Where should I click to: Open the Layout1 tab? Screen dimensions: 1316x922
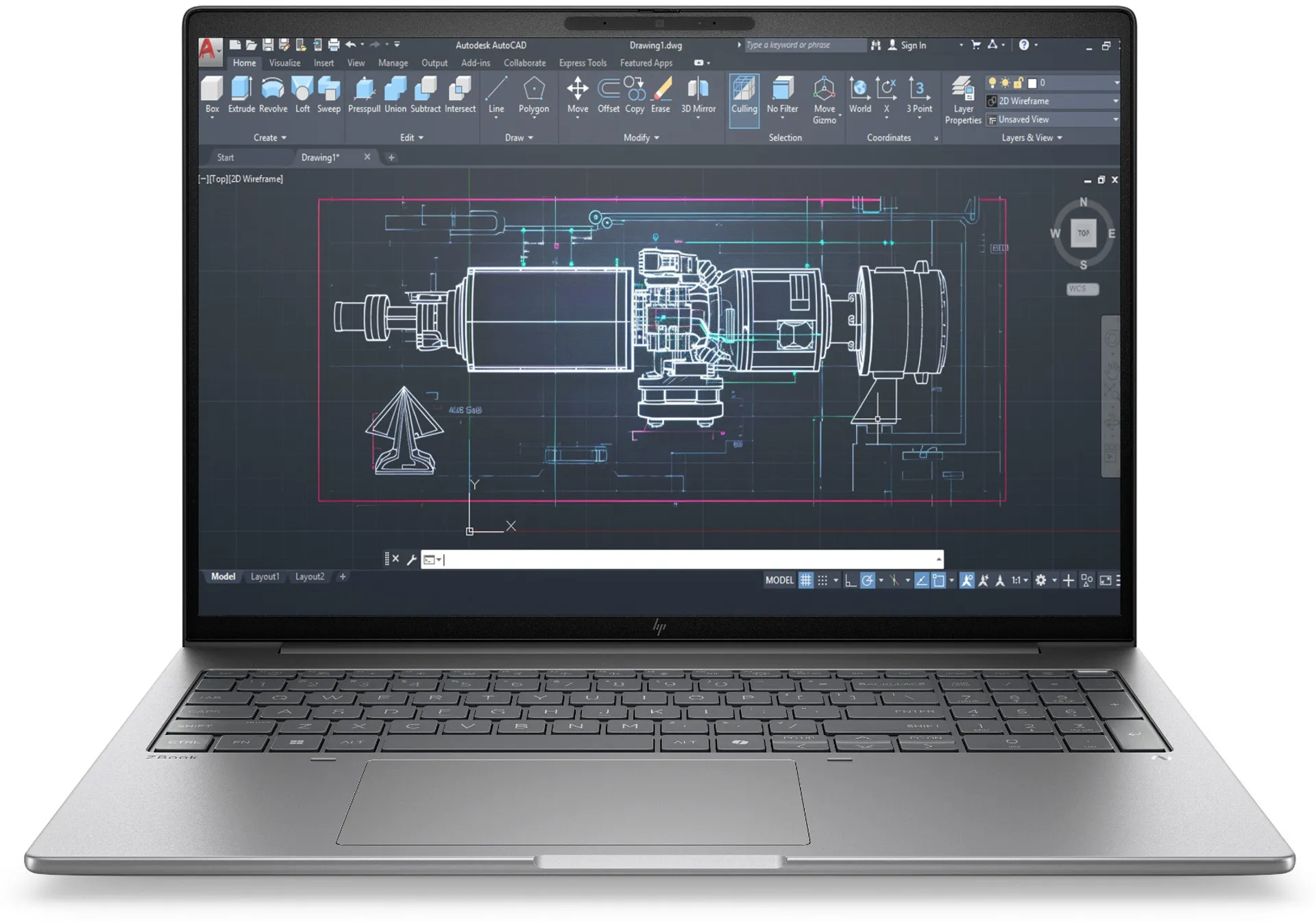click(x=265, y=577)
